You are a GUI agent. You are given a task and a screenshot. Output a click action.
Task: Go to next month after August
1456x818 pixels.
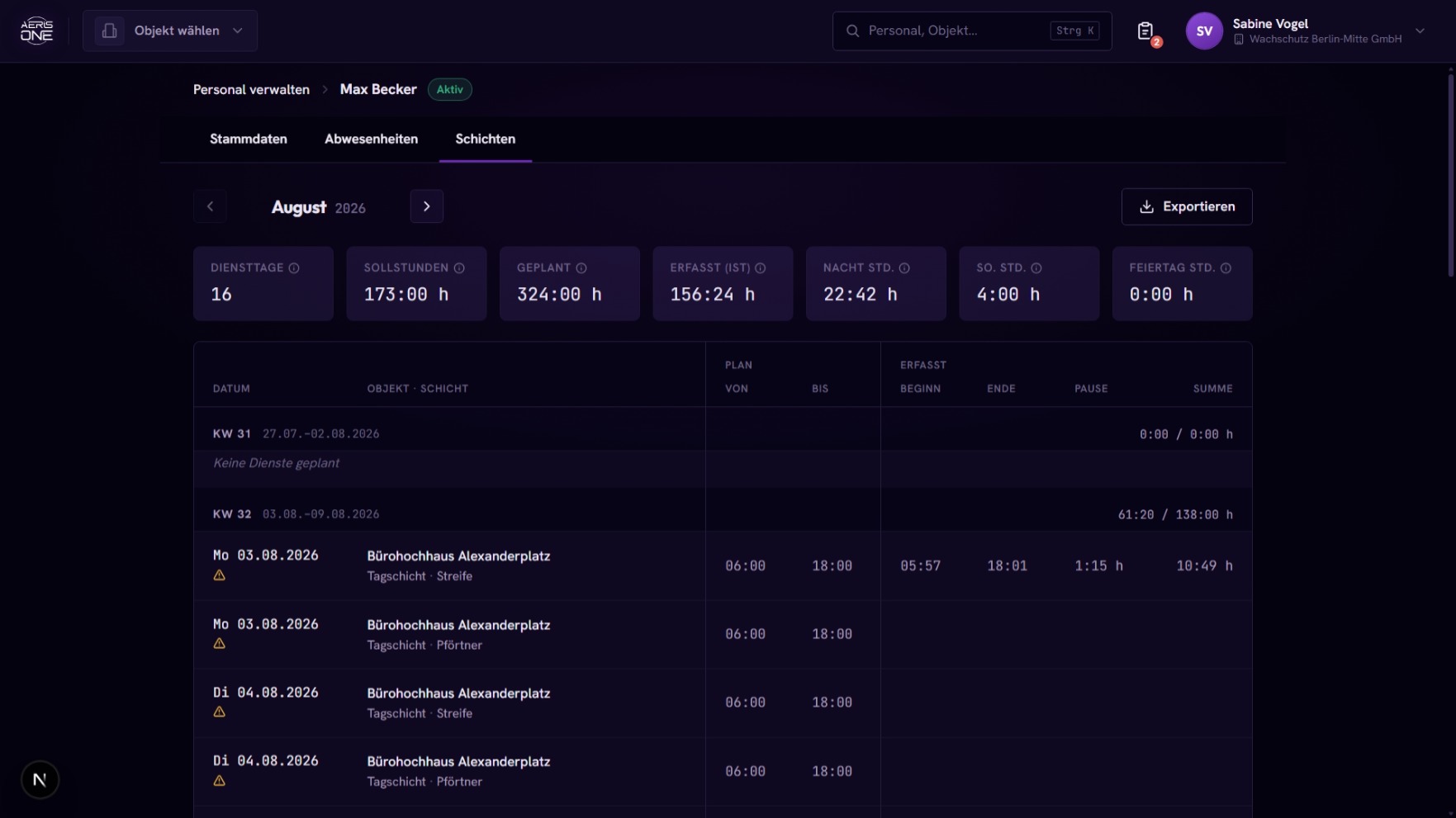pyautogui.click(x=427, y=206)
